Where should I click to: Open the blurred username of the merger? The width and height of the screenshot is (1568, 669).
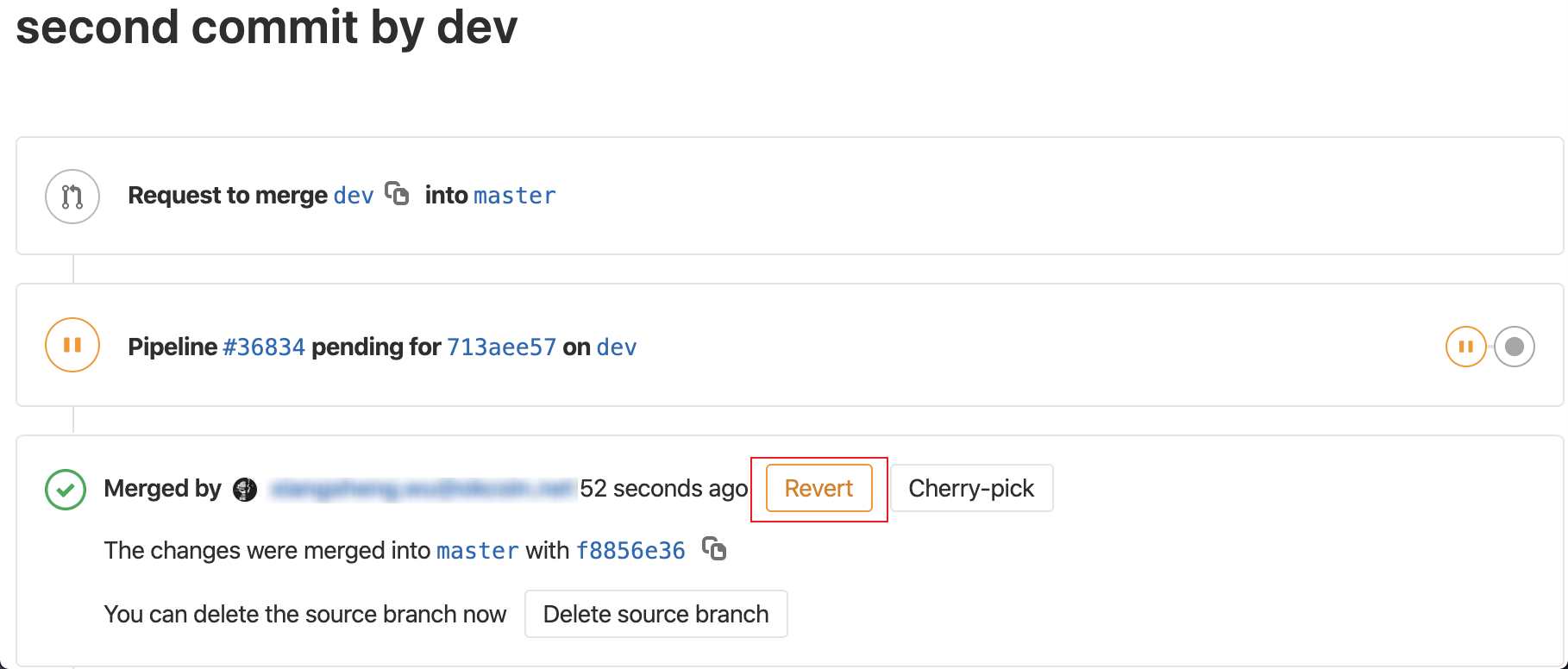coord(421,489)
